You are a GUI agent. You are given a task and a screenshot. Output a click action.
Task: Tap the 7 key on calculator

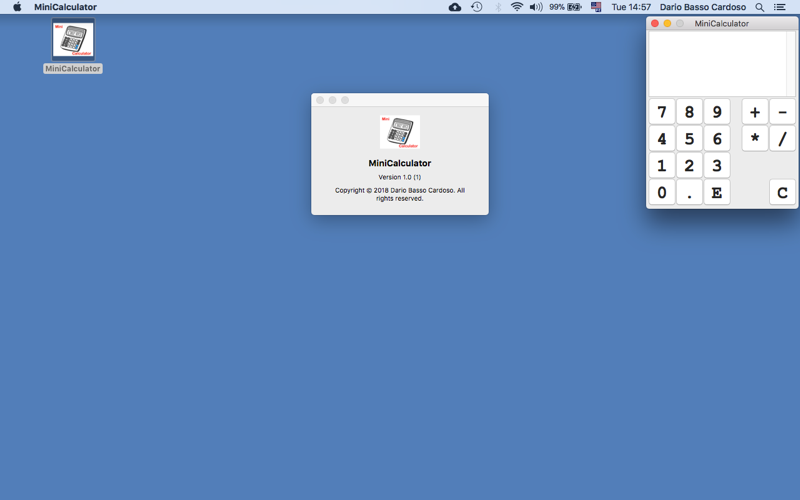662,112
